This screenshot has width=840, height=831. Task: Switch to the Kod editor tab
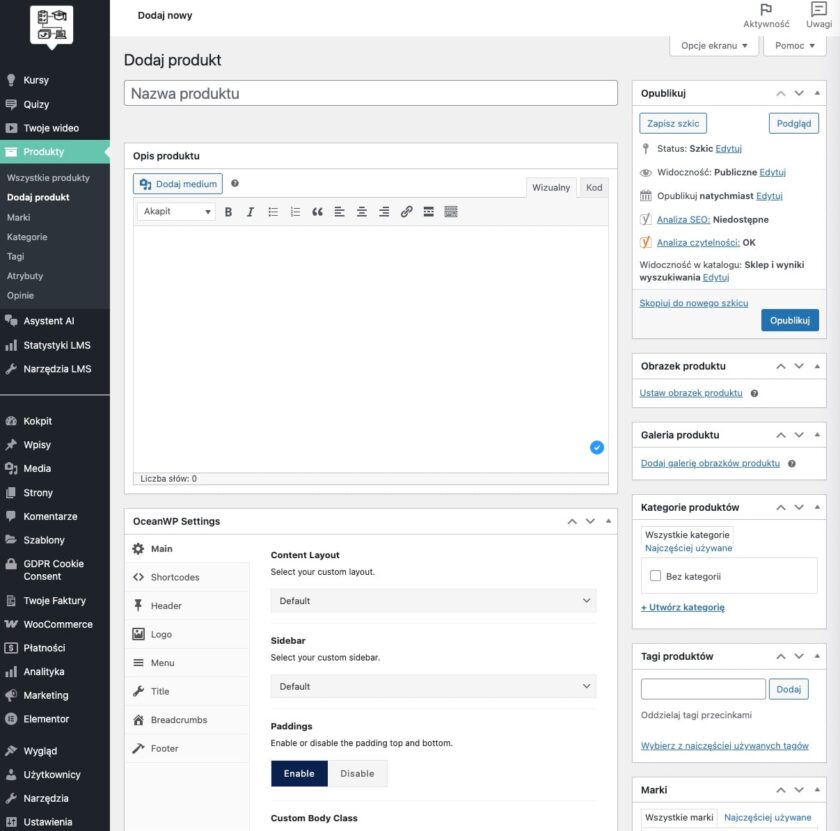click(x=593, y=186)
